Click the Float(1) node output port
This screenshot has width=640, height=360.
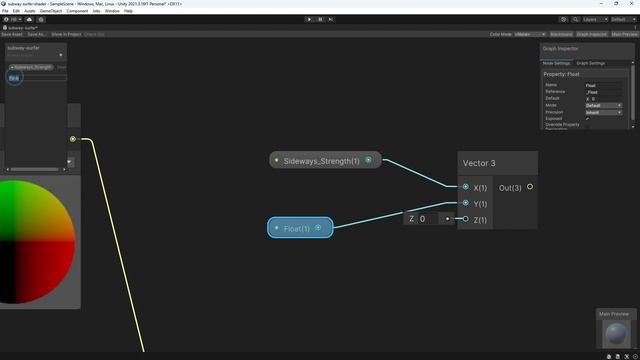(318, 228)
